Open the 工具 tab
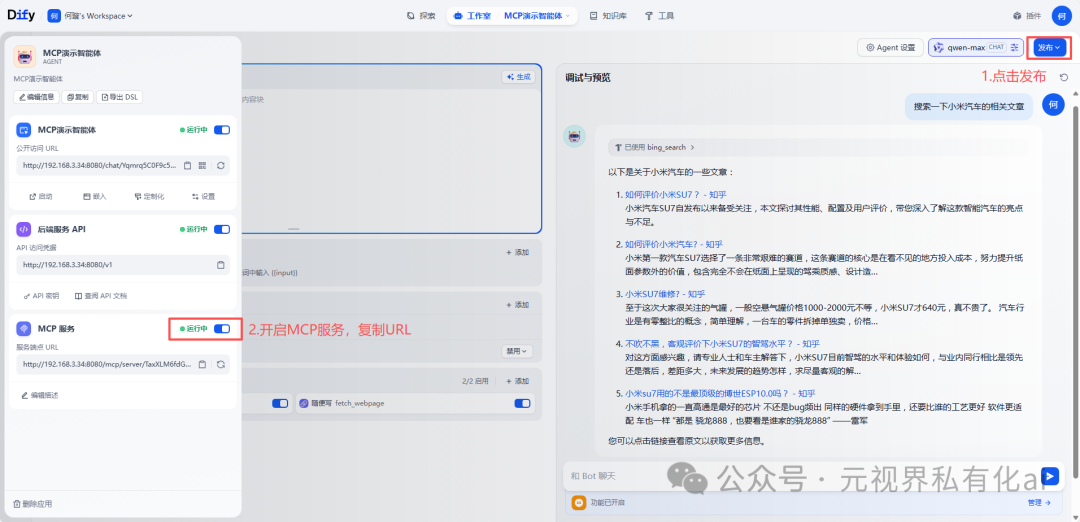 pyautogui.click(x=659, y=15)
